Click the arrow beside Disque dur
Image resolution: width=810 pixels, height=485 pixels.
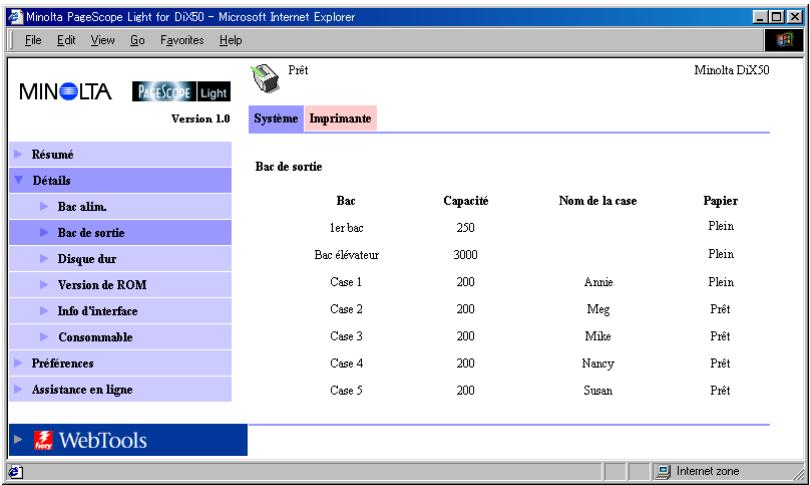44,258
